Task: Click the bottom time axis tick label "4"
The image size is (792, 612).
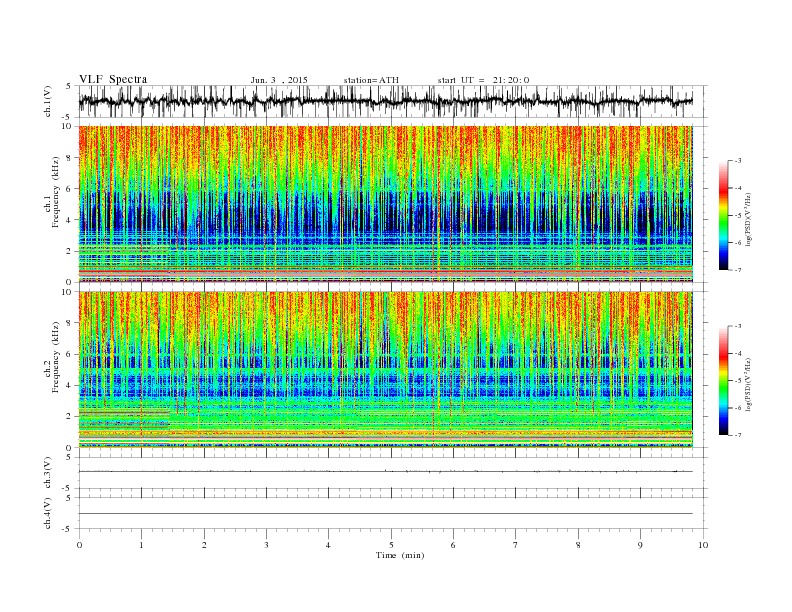Action: [x=328, y=545]
